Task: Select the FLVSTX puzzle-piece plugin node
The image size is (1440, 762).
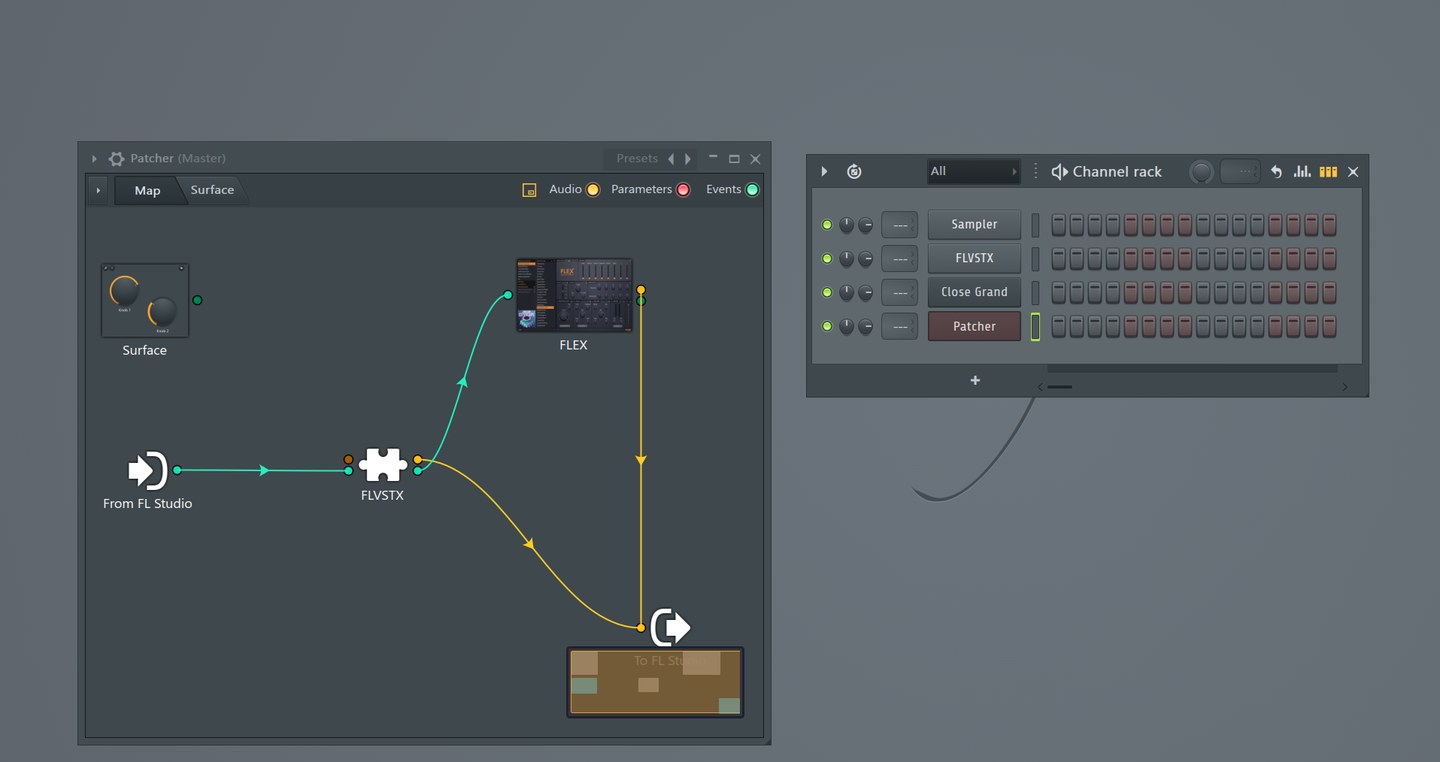Action: tap(382, 465)
